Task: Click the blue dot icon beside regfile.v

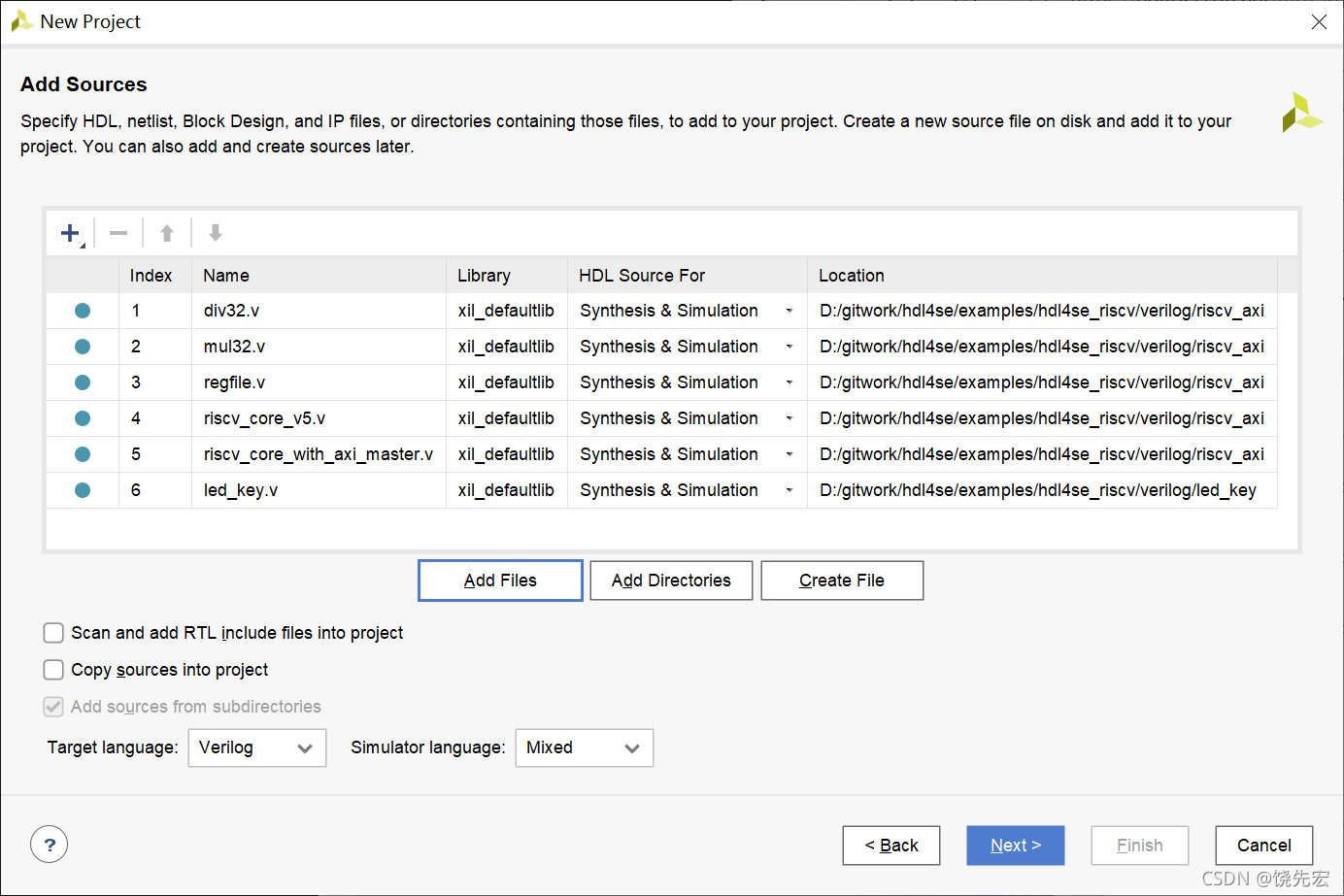Action: tap(83, 382)
